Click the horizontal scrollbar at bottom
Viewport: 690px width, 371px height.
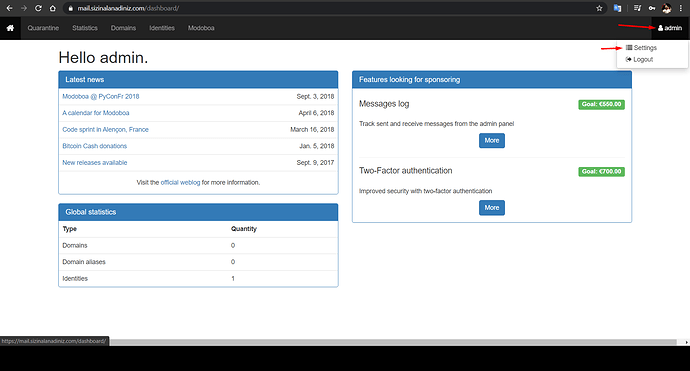click(x=393, y=342)
